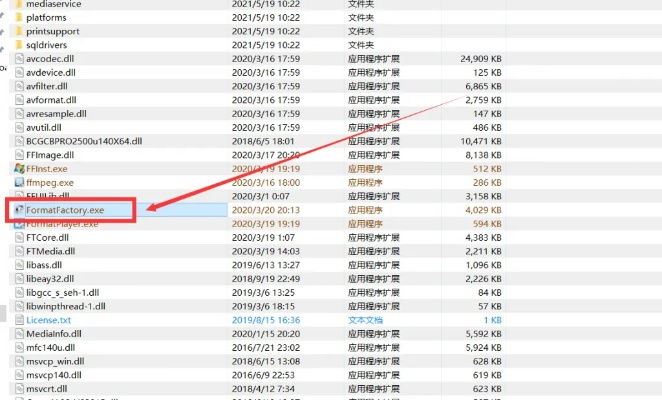
Task: Click the platforms folder icon
Action: tap(19, 18)
